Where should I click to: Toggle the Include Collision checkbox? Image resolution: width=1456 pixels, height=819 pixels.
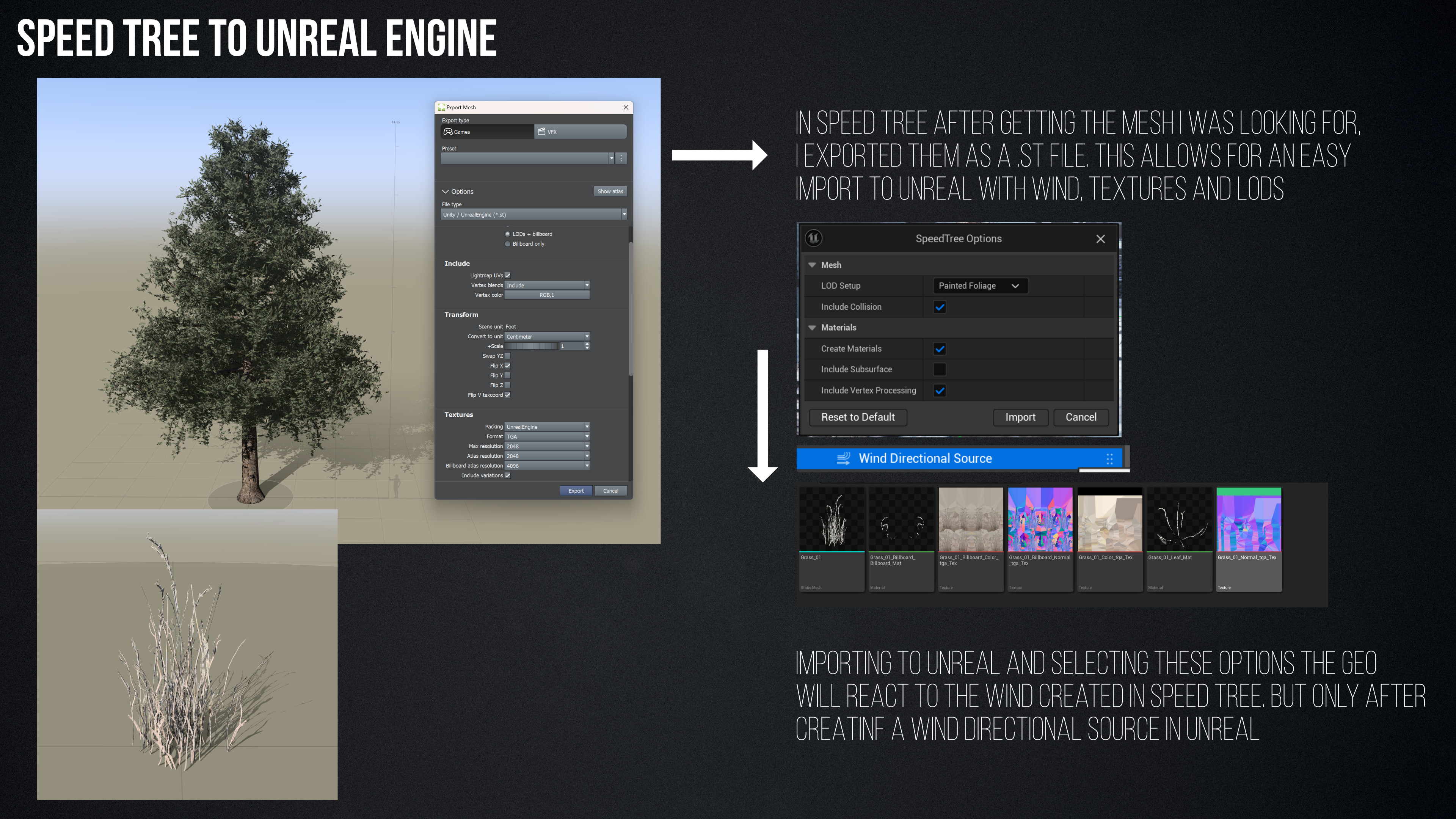click(940, 307)
